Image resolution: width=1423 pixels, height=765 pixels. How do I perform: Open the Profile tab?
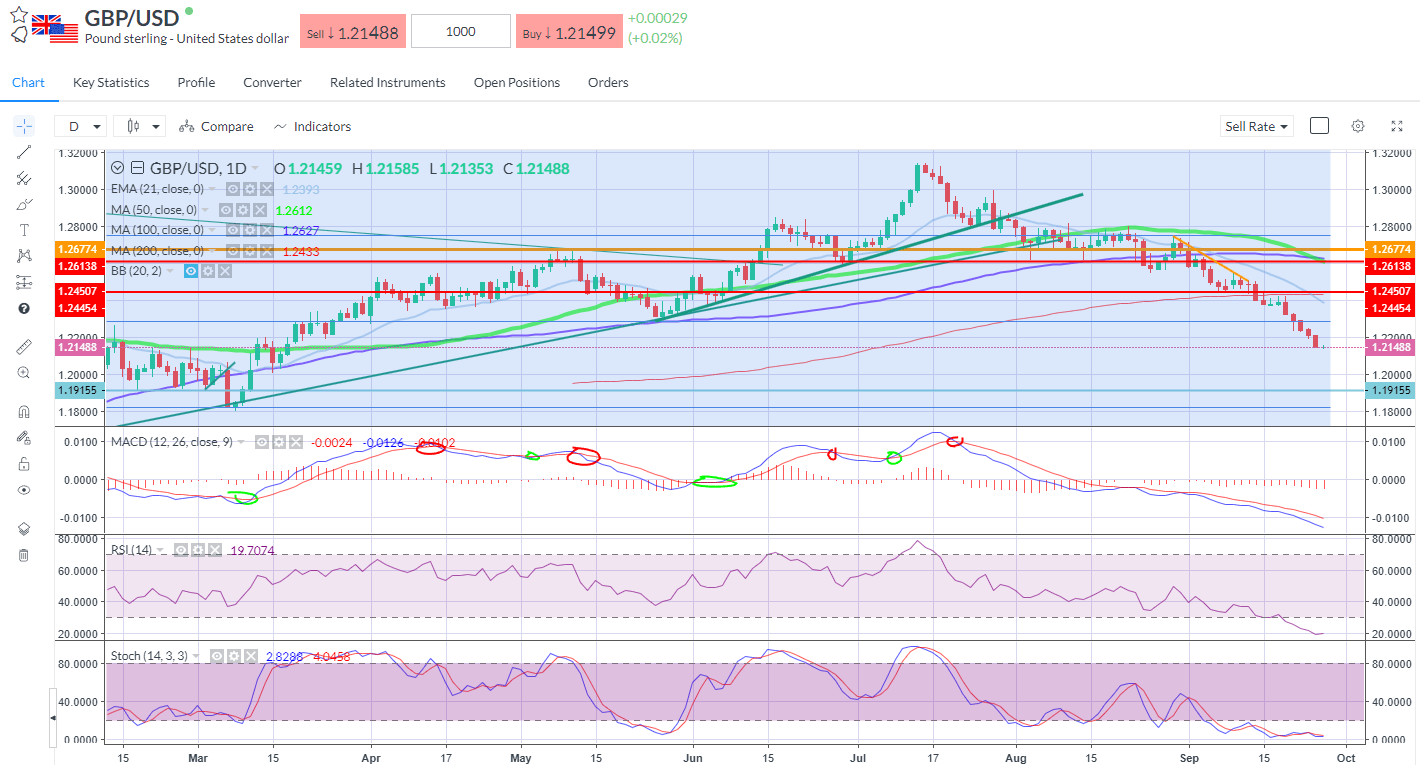click(196, 82)
